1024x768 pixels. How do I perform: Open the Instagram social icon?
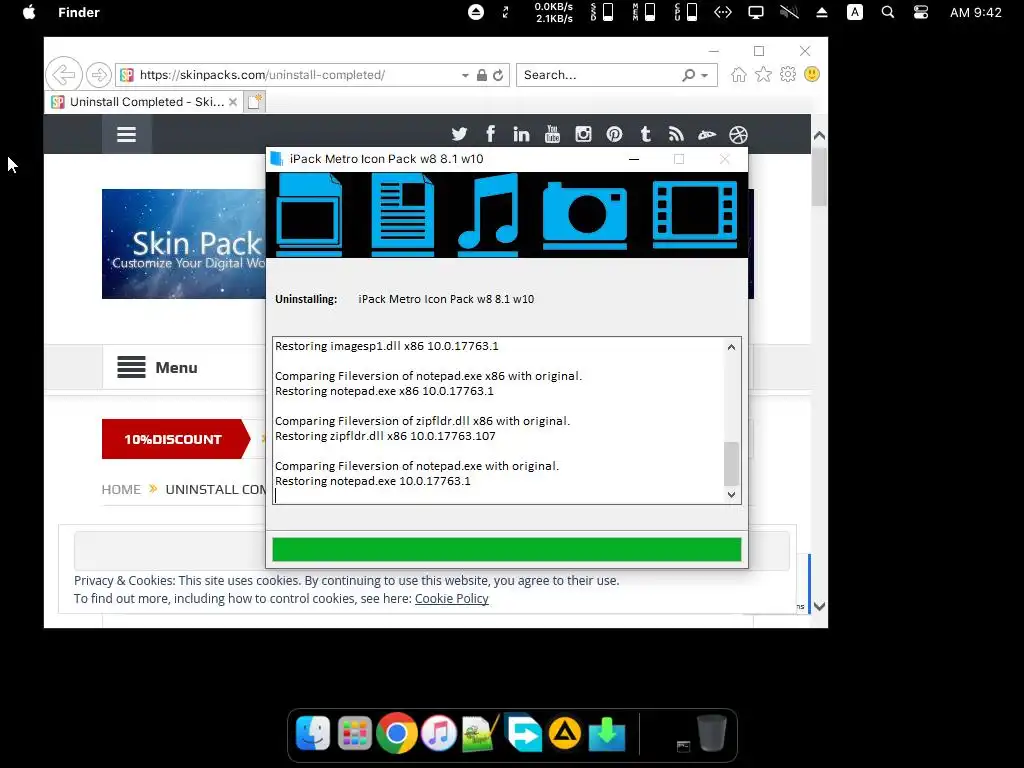pyautogui.click(x=583, y=135)
